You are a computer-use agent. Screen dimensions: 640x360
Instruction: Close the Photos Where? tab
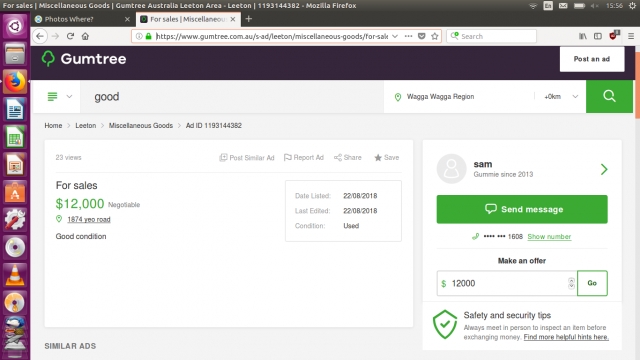(x=127, y=19)
